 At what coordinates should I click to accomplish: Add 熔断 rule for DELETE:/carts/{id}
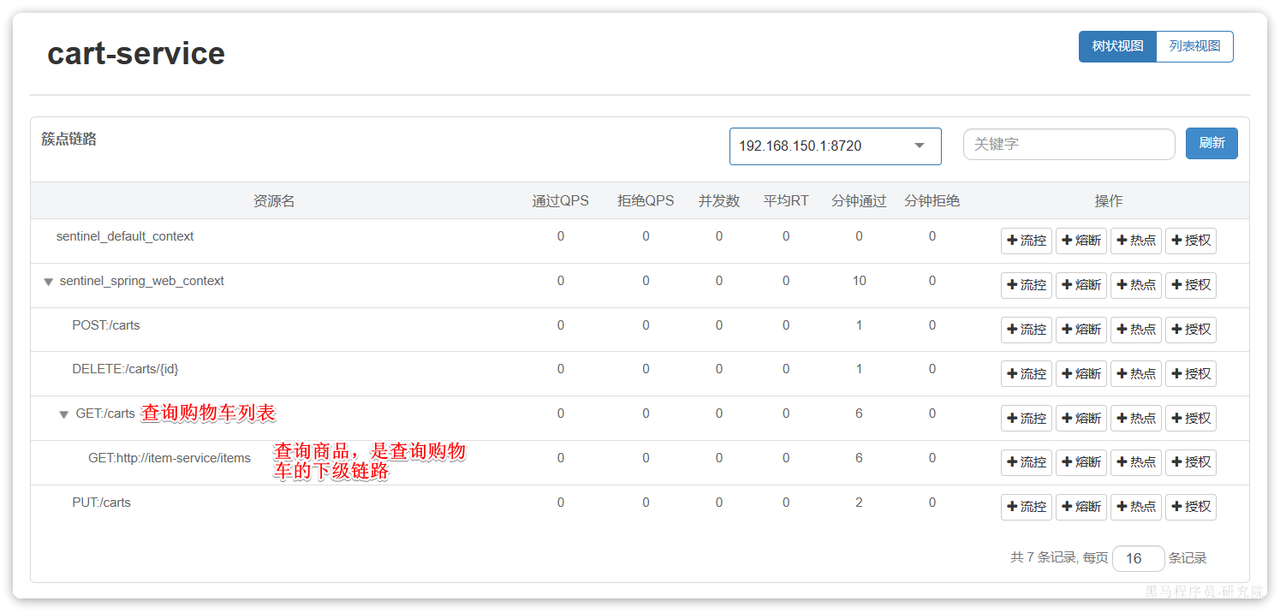(1081, 374)
